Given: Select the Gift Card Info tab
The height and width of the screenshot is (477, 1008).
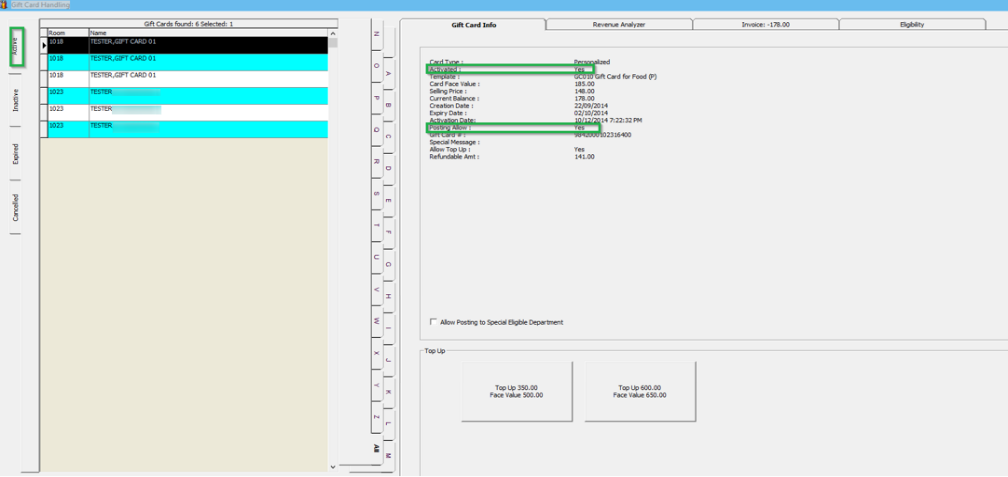Looking at the screenshot, I should [472, 25].
